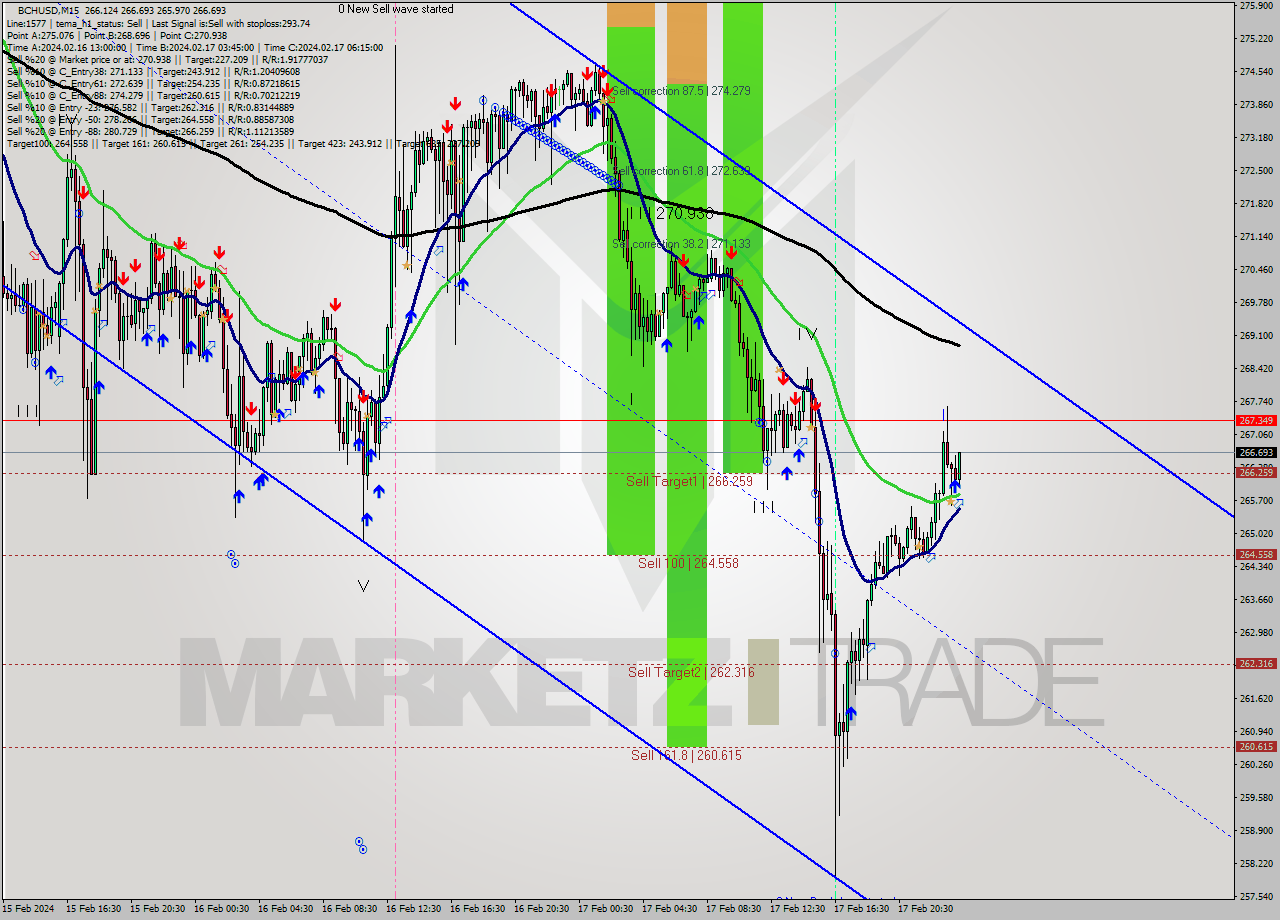The image size is (1280, 920).
Task: Click 272.500 on the price scale
Action: (x=1256, y=171)
